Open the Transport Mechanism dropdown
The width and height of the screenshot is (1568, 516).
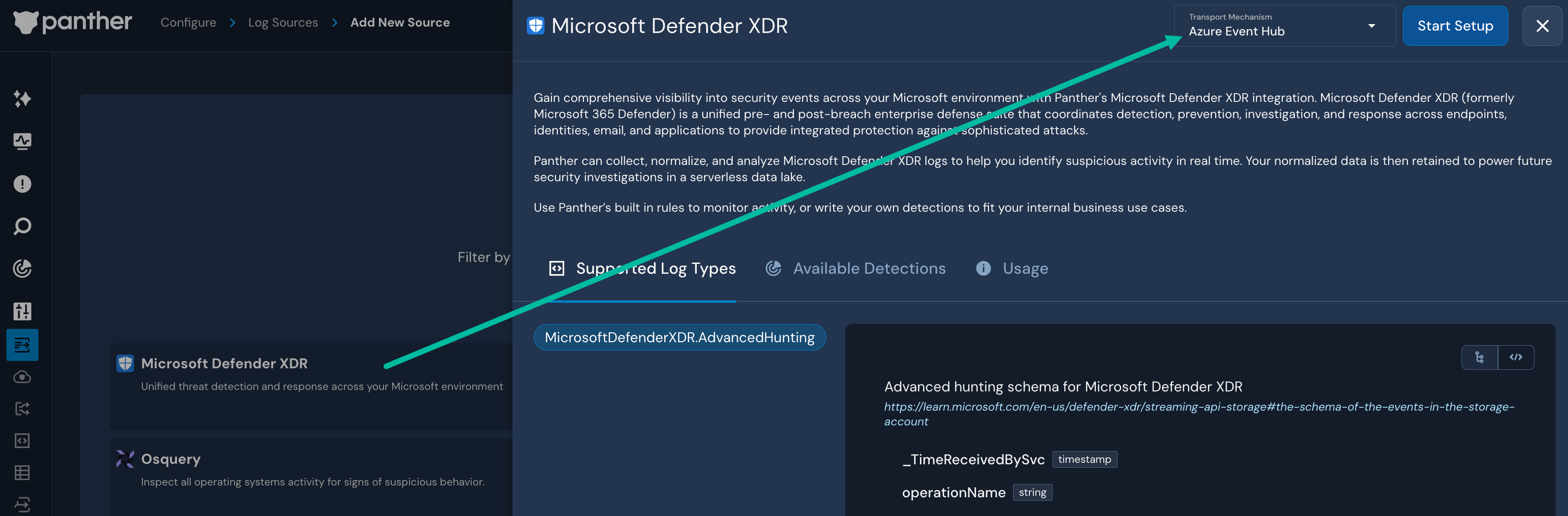pyautogui.click(x=1284, y=26)
